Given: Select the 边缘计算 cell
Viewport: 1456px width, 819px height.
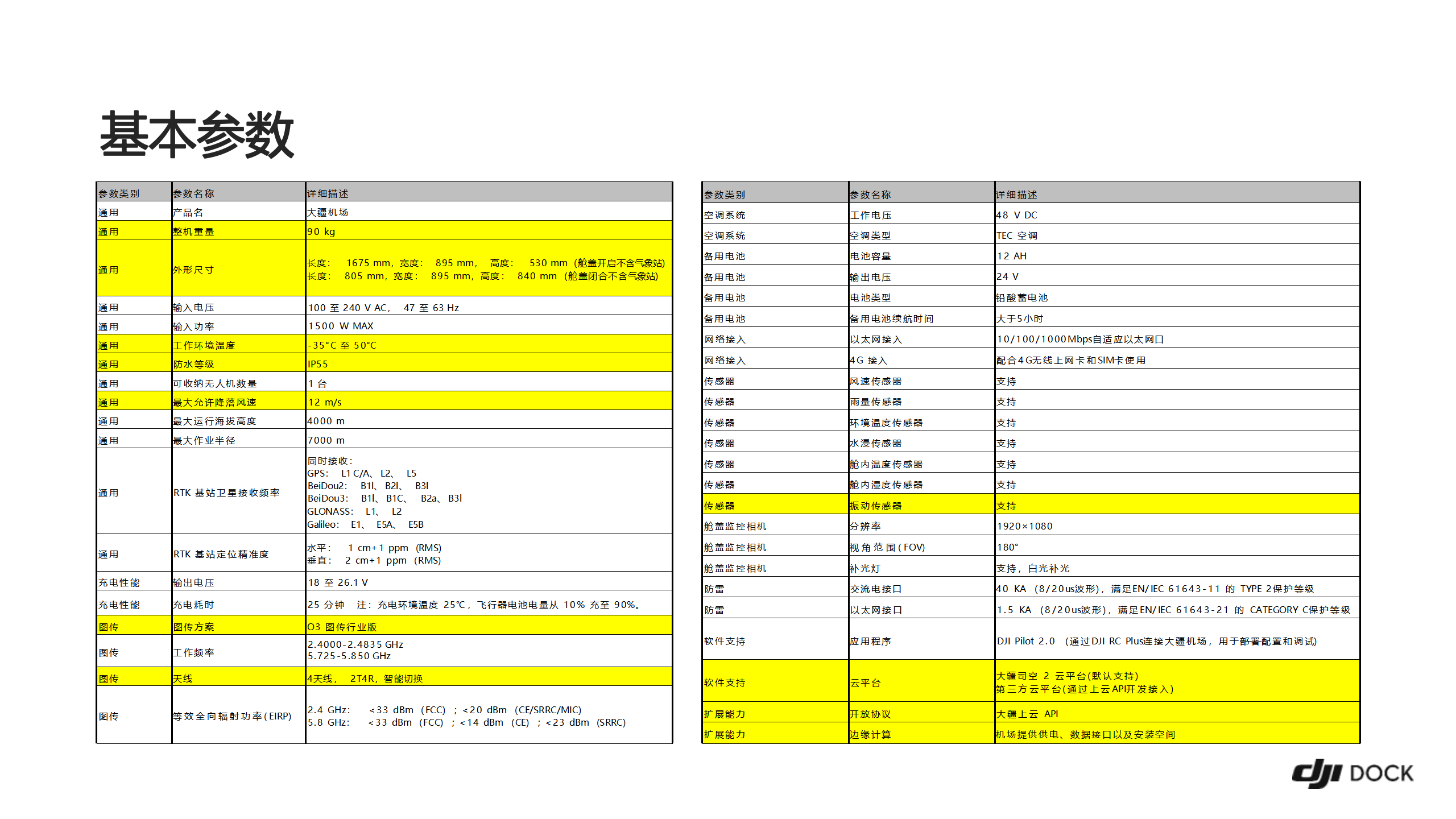Looking at the screenshot, I should coord(921,733).
